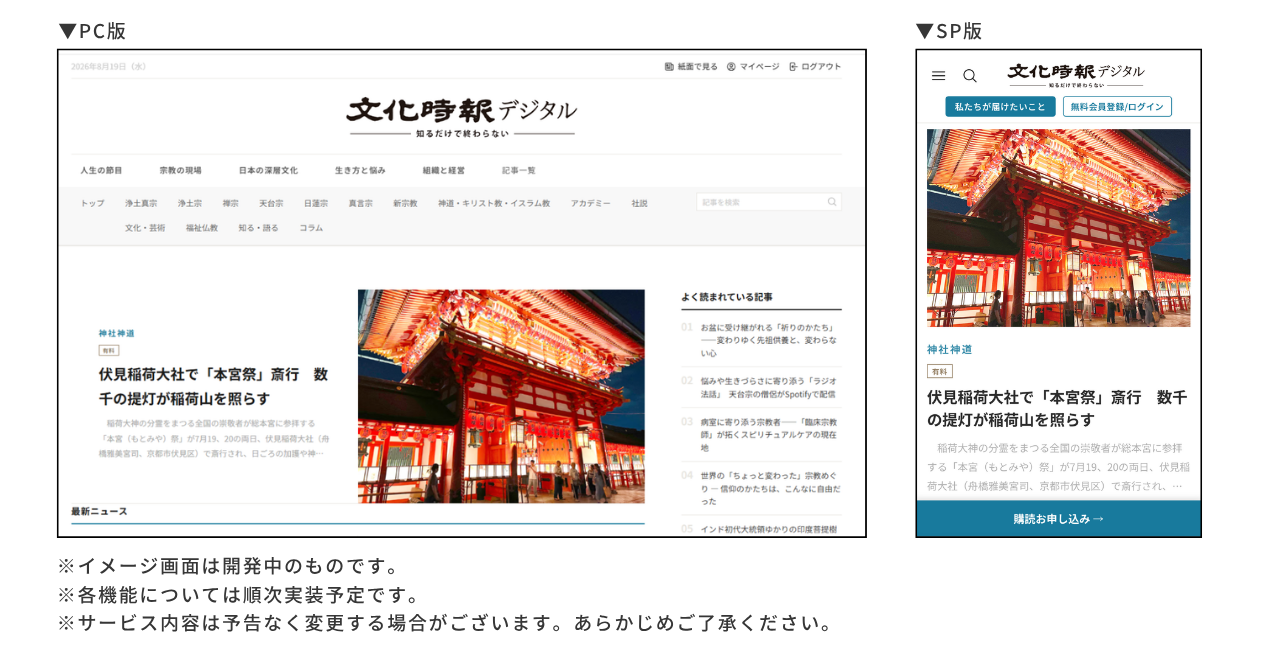Click shrine gate photo in PC article
The height and width of the screenshot is (667, 1265).
501,396
